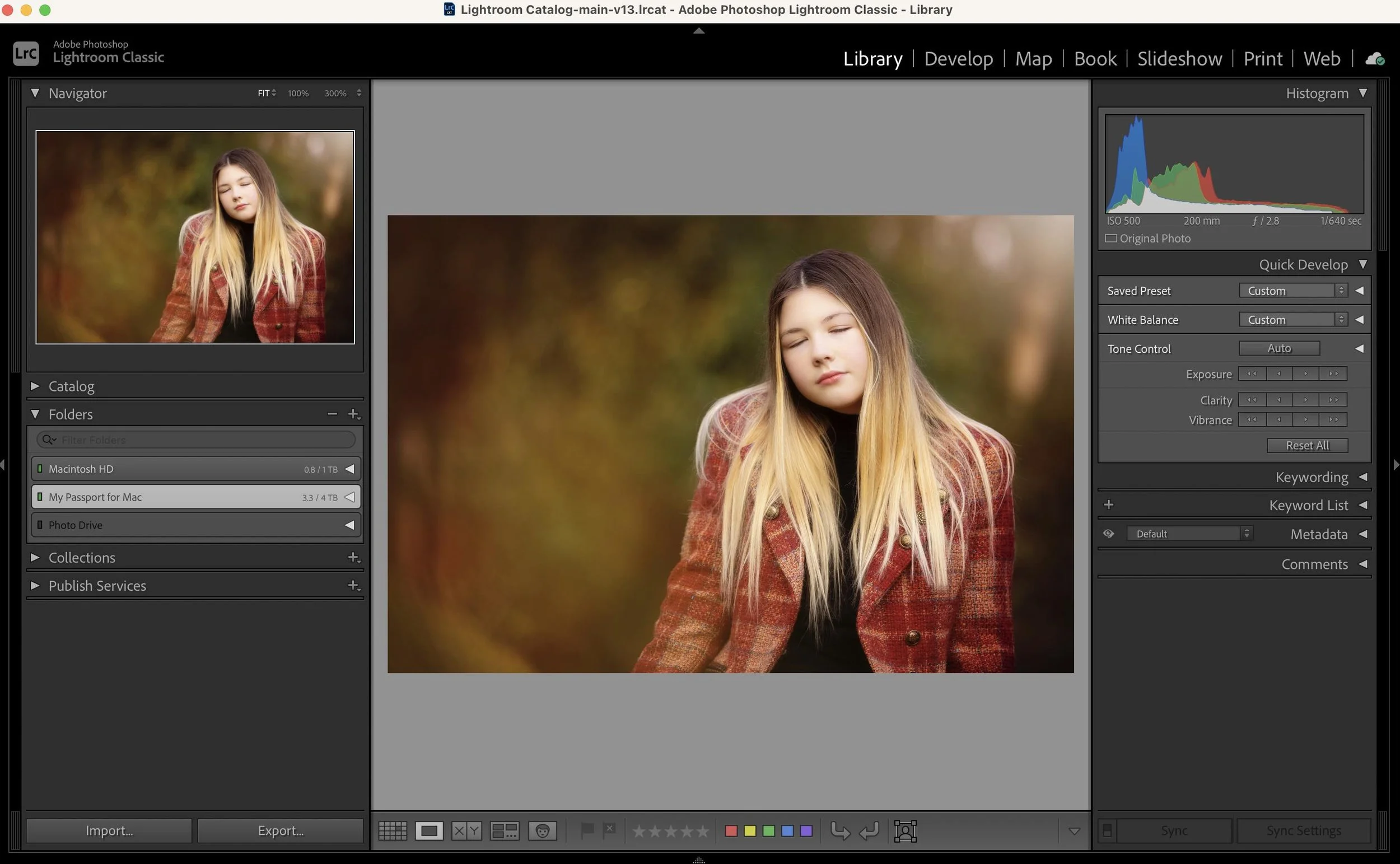Open Survey view icon
The image size is (1400, 864).
pyautogui.click(x=505, y=831)
